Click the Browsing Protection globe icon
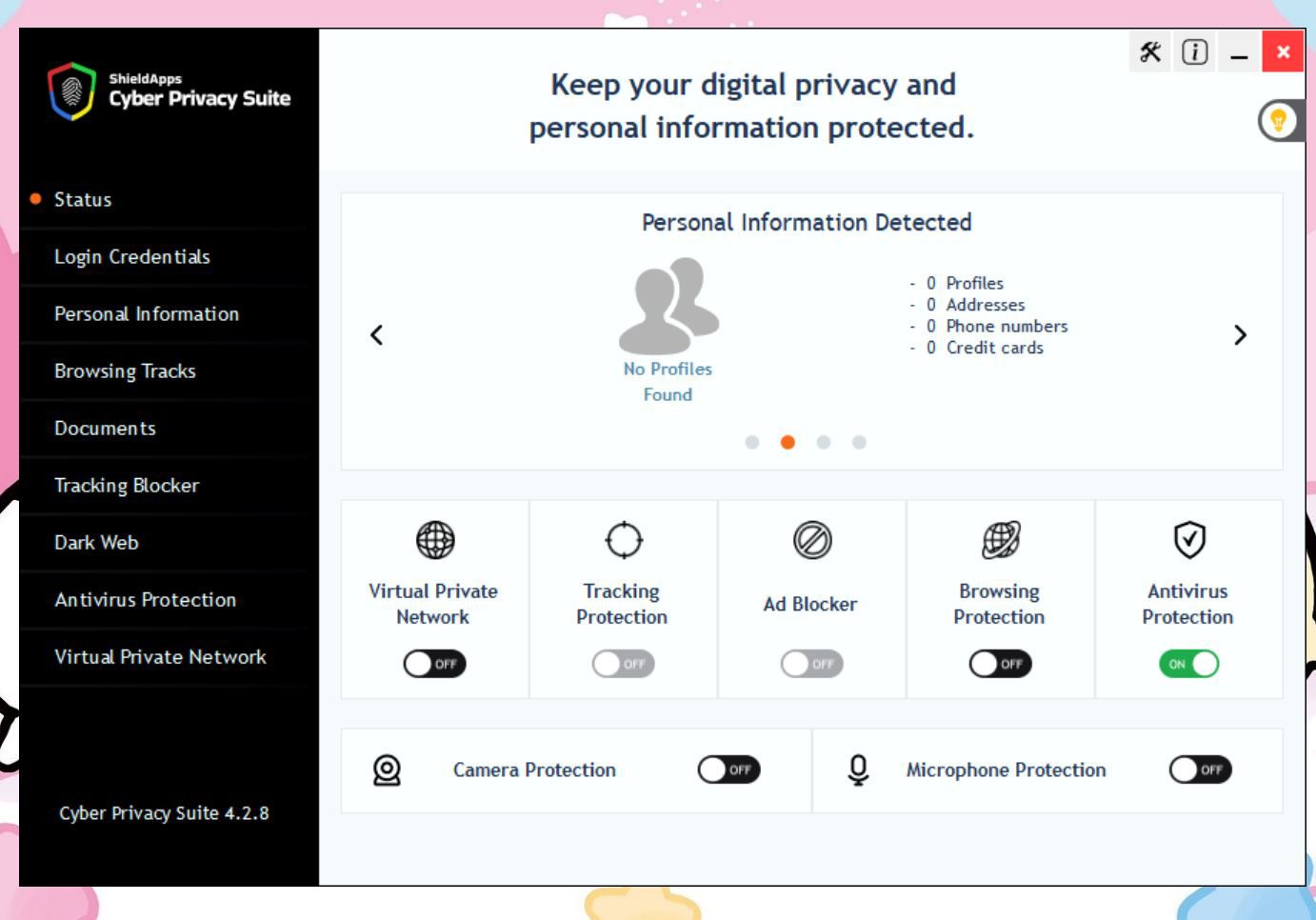The height and width of the screenshot is (920, 1316). pos(1001,540)
